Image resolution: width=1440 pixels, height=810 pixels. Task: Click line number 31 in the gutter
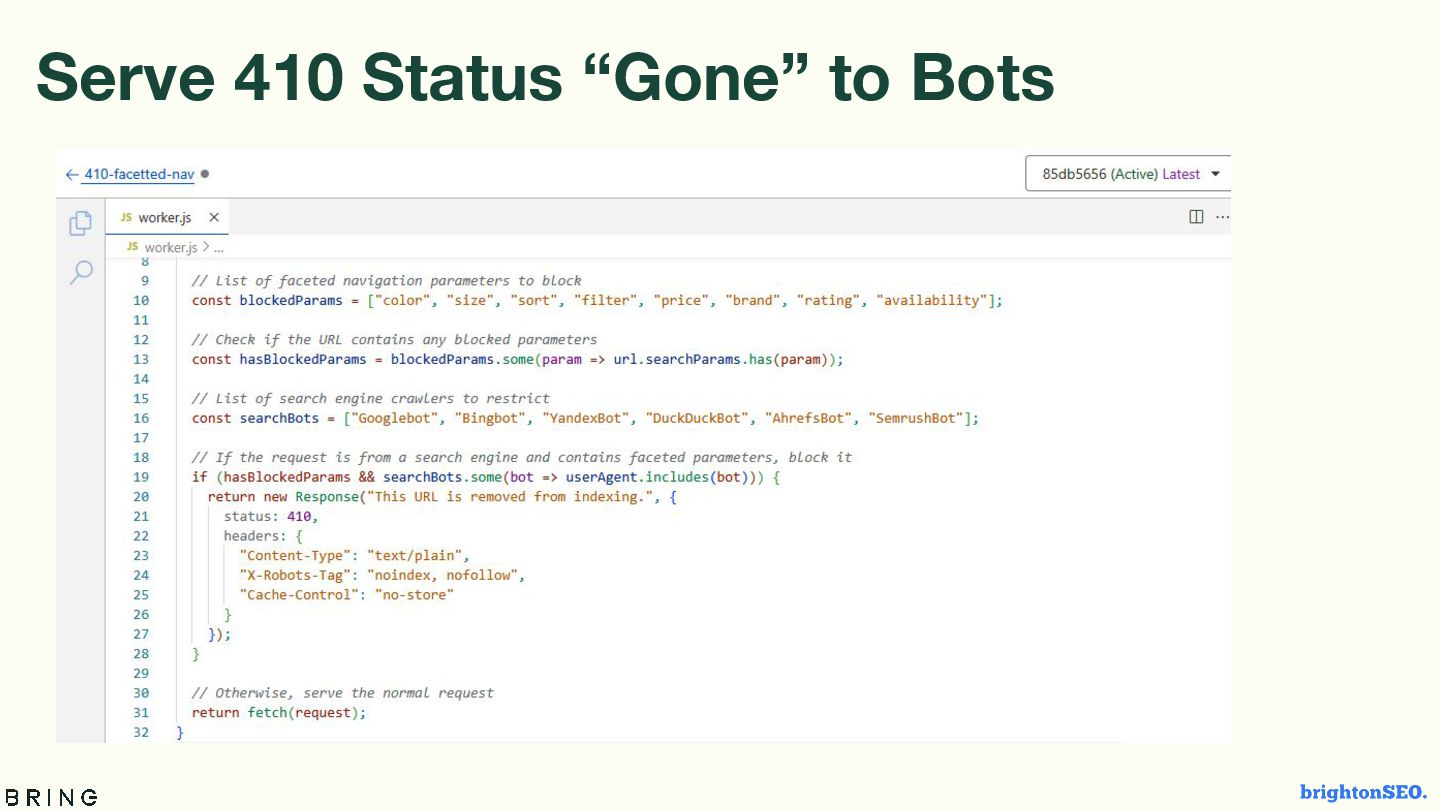[140, 712]
